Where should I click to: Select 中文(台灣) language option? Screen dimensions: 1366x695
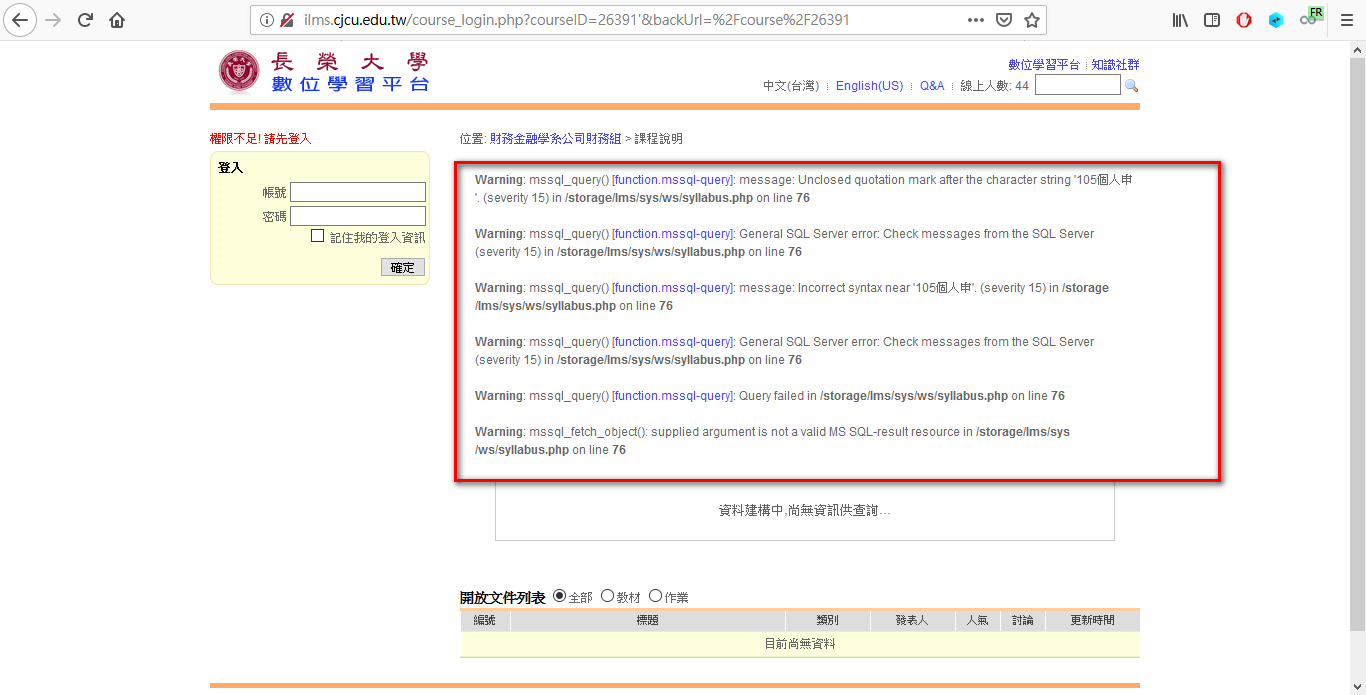791,86
